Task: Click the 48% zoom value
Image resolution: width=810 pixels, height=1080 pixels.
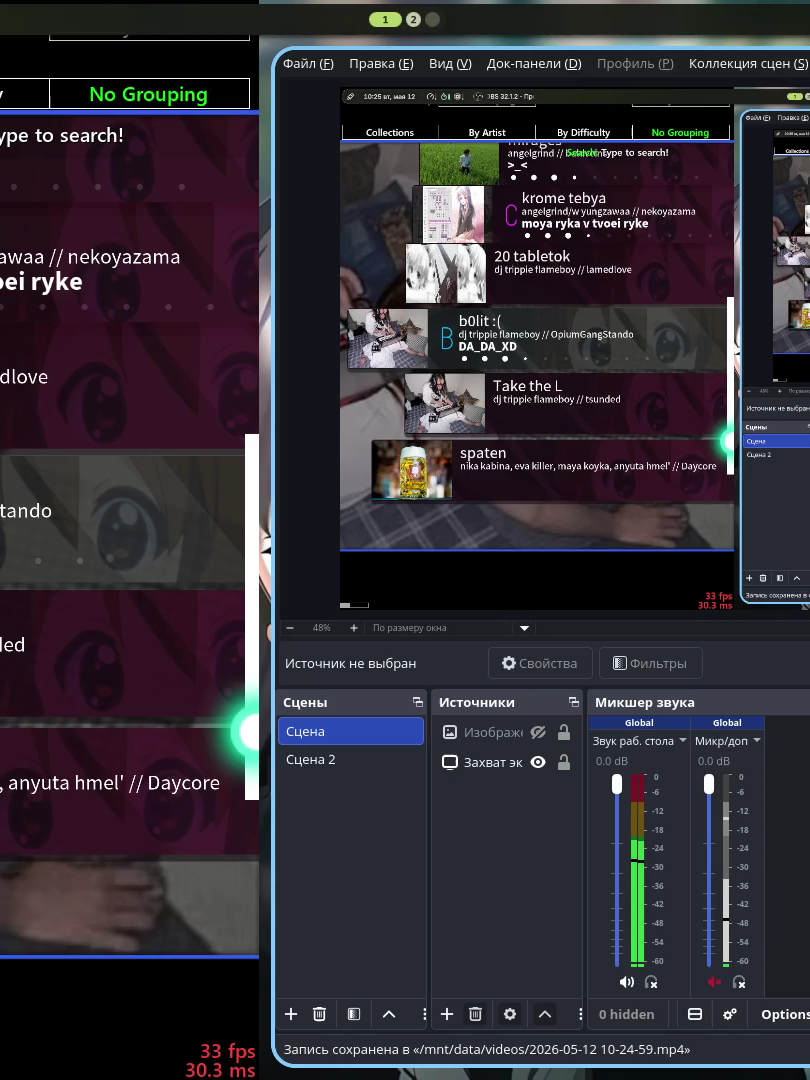Action: click(321, 627)
